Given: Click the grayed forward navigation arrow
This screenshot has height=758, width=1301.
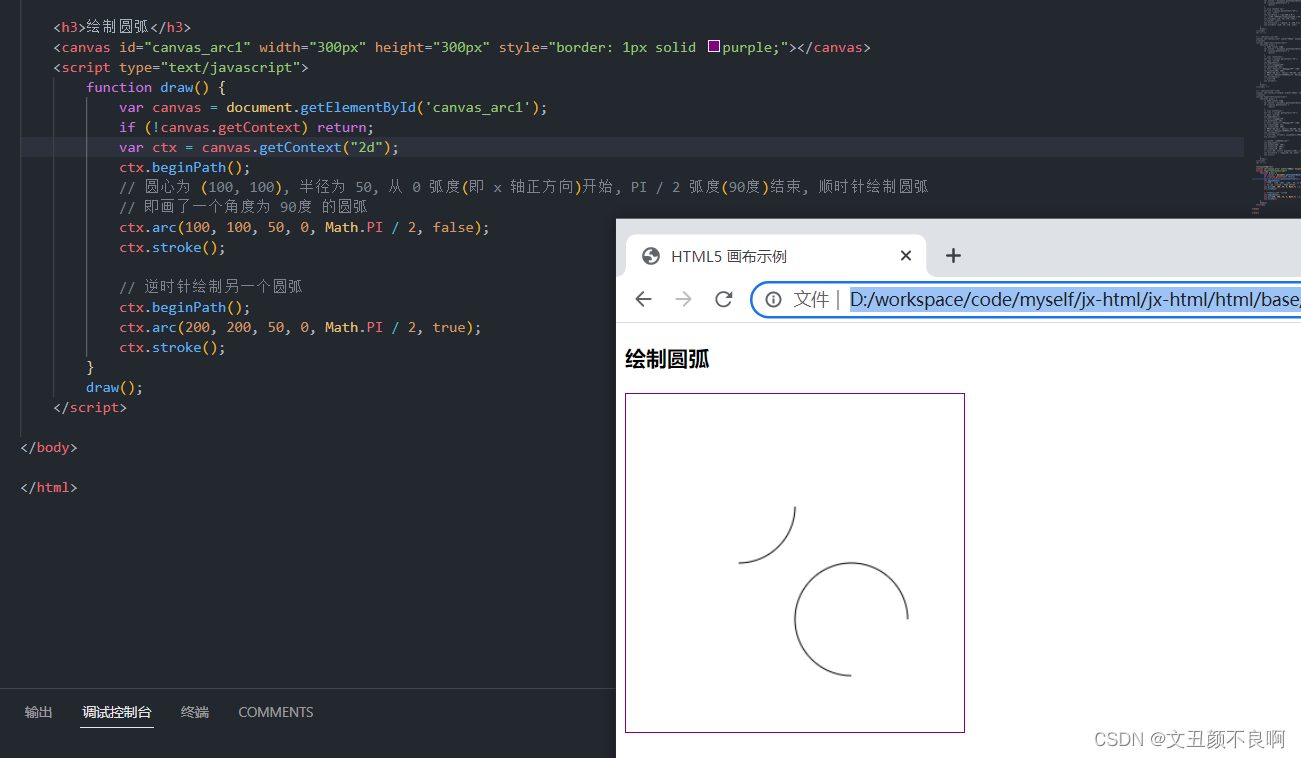Looking at the screenshot, I should point(683,298).
